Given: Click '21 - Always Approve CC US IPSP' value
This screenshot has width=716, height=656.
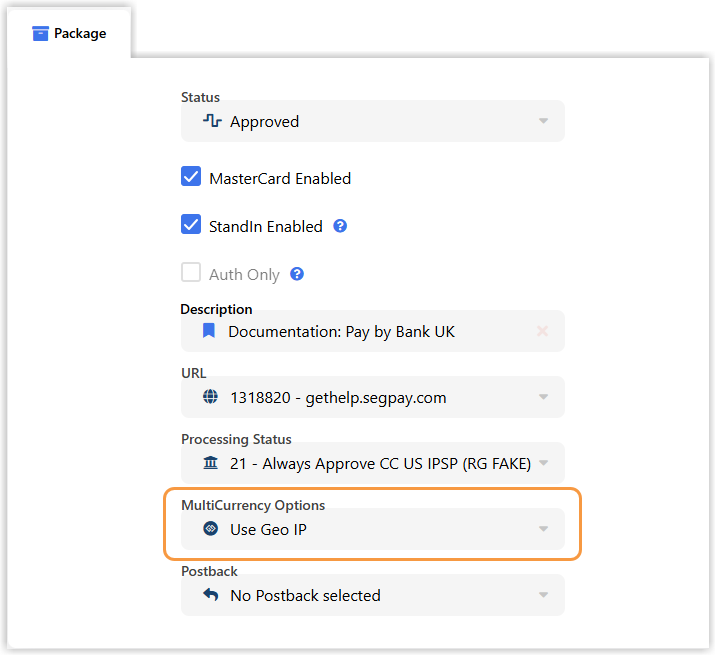Looking at the screenshot, I should (x=380, y=464).
